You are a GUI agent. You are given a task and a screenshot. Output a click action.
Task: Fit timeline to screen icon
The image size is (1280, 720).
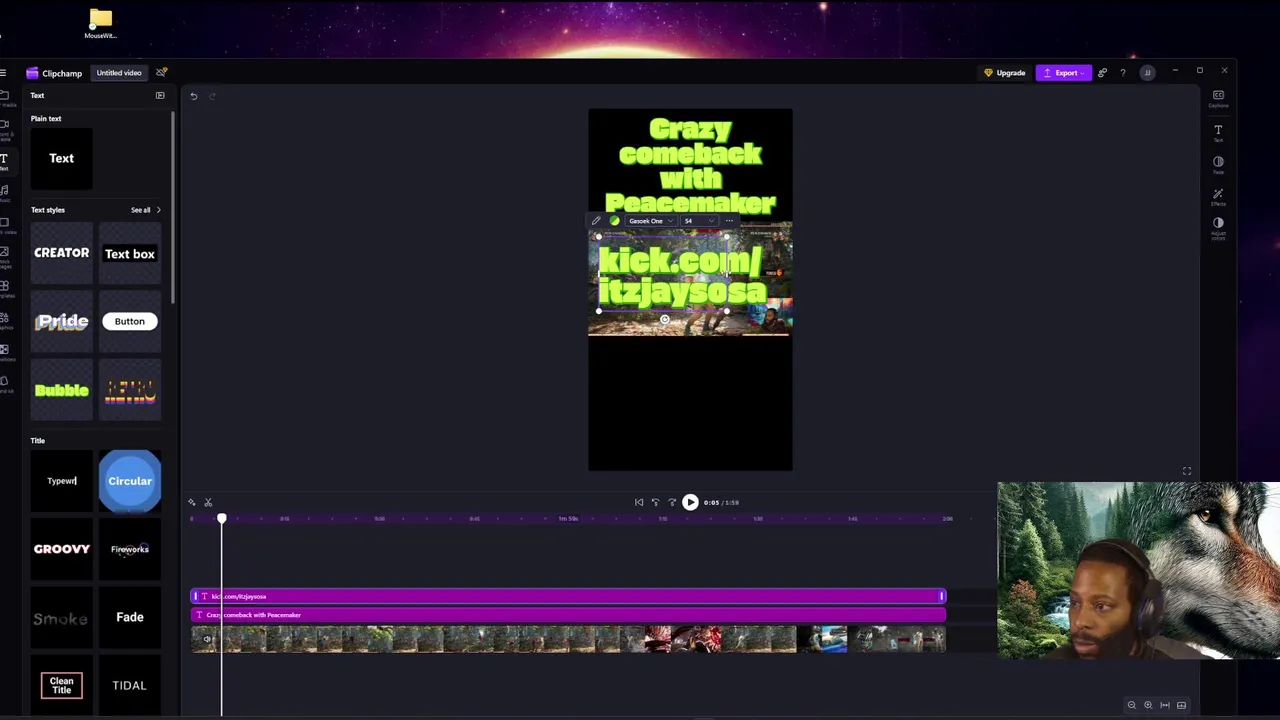(1165, 705)
